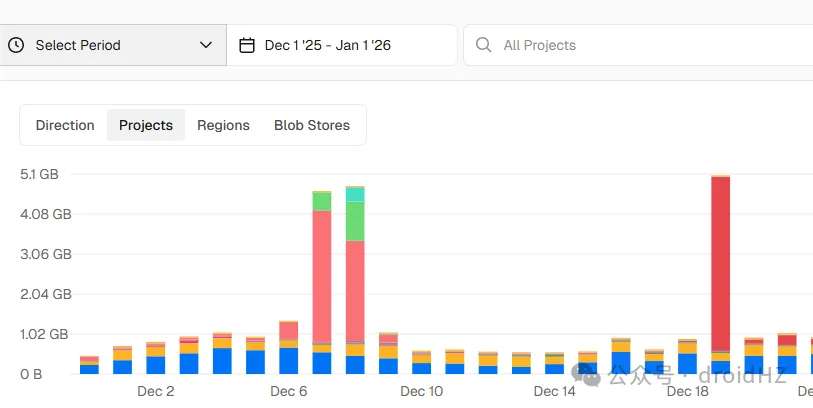Open the Dec 1 '25 - Jan 1 '26 date picker
The width and height of the screenshot is (813, 408).
tap(342, 45)
